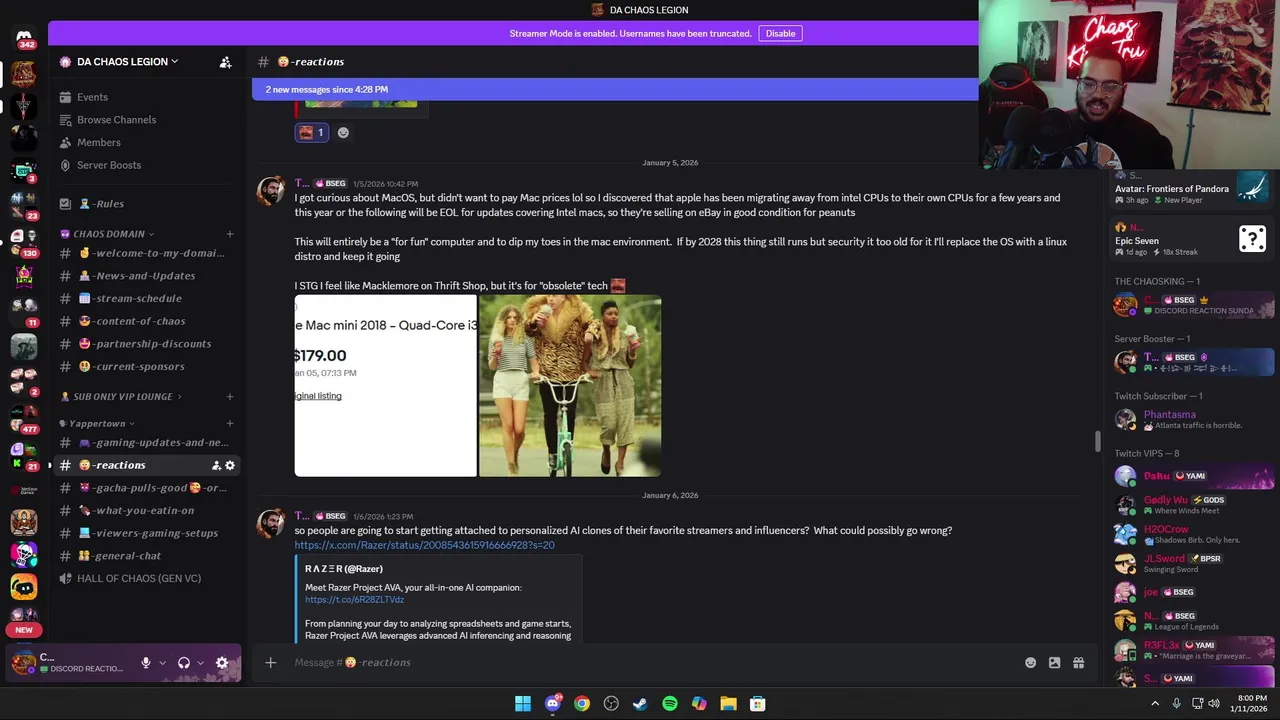Open RAZER (@Razer) embed author link
The height and width of the screenshot is (720, 1280).
343,569
